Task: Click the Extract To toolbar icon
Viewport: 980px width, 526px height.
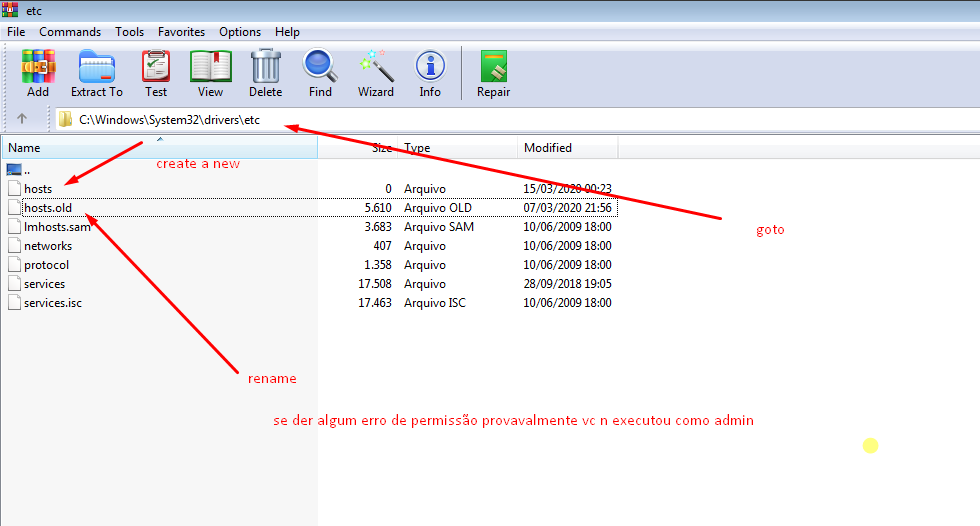Action: tap(97, 67)
